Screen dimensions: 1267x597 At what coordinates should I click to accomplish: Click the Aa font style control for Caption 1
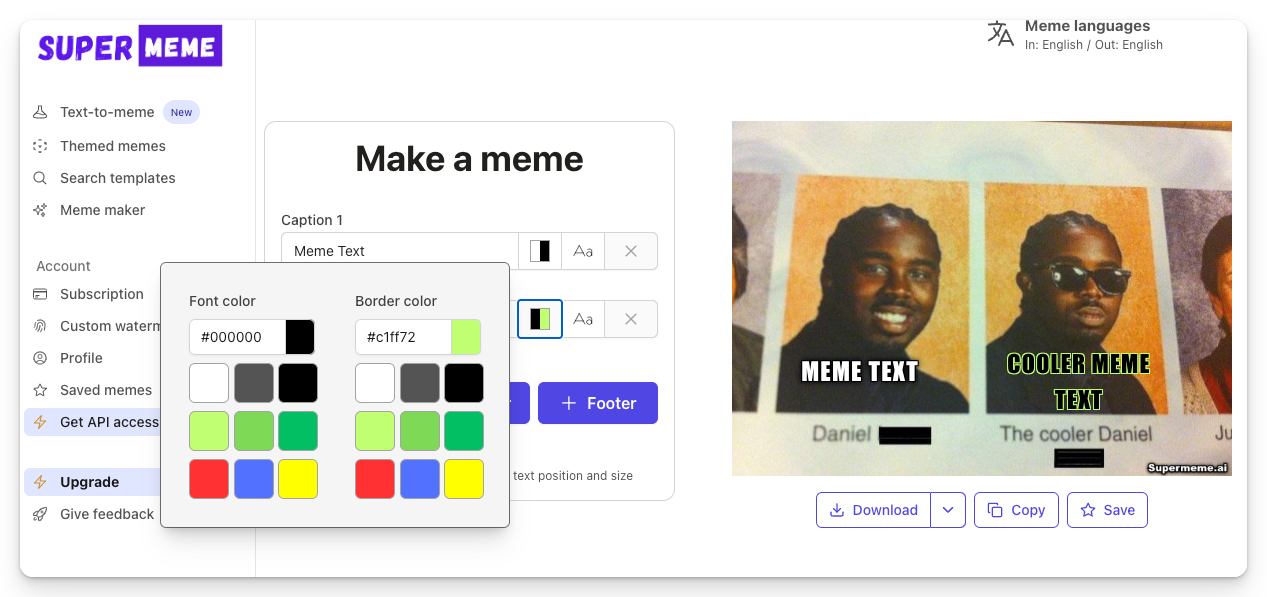tap(582, 251)
